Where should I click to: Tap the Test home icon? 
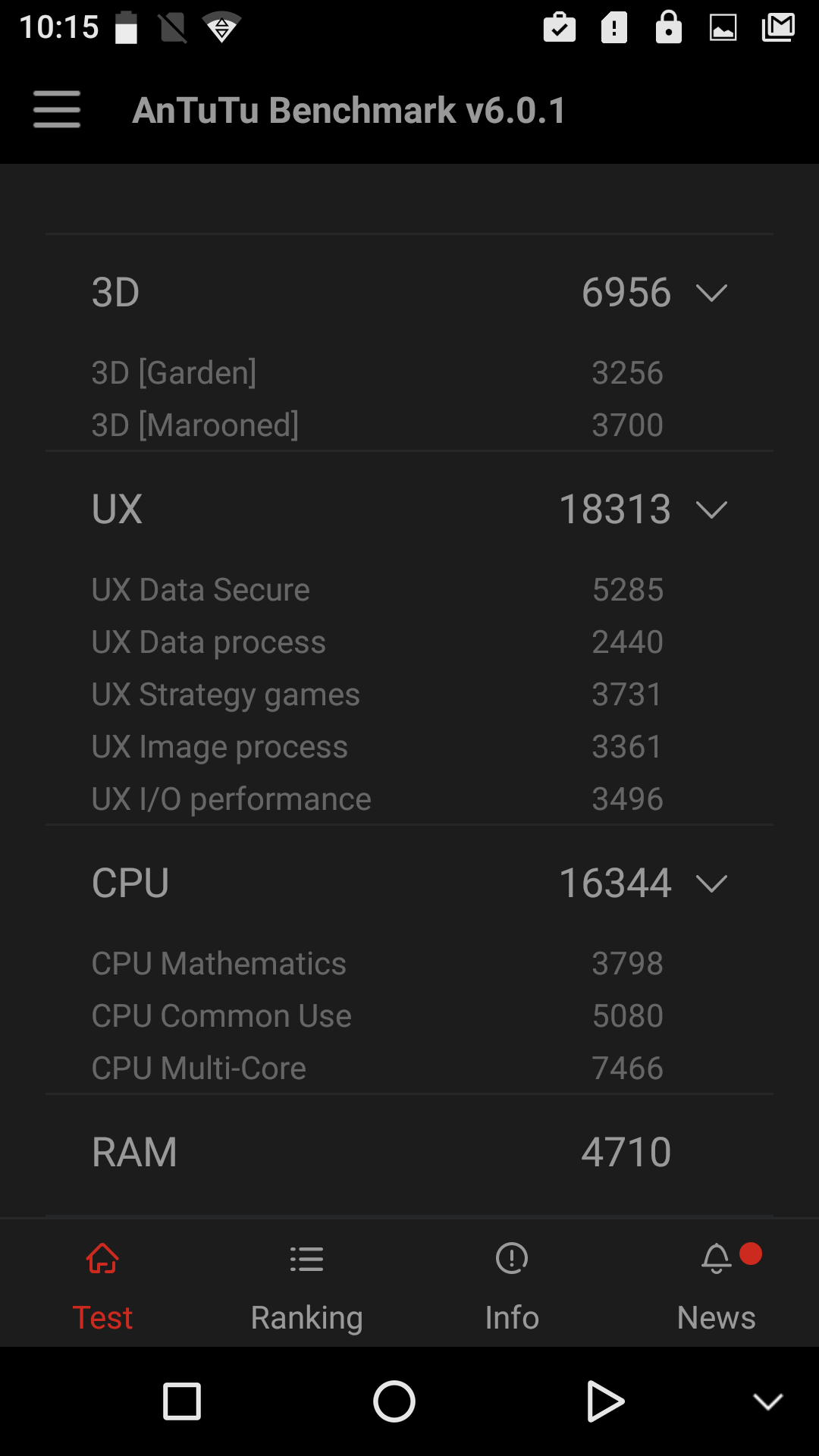[102, 1259]
